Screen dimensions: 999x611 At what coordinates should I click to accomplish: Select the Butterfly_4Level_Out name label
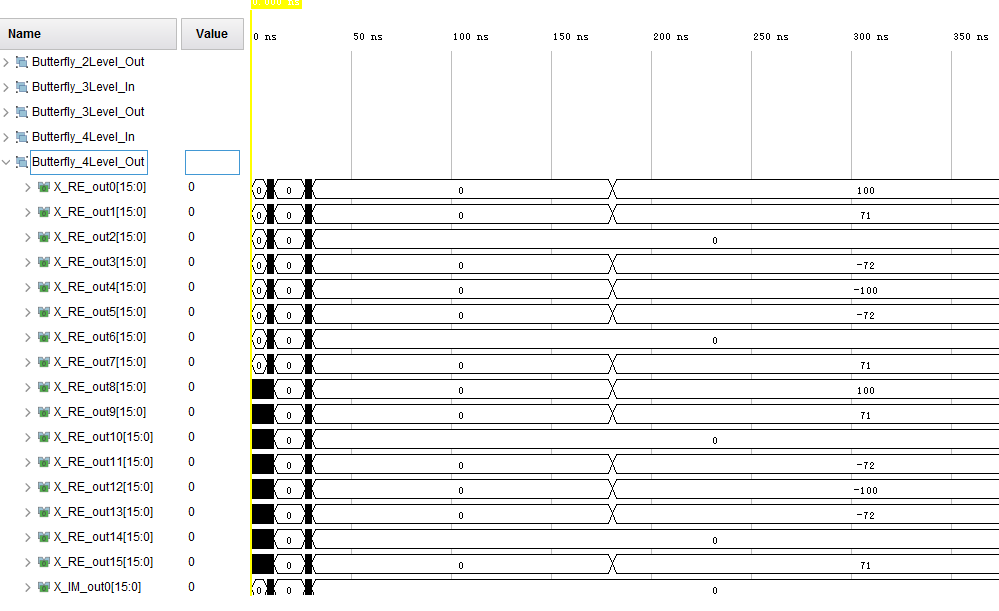coord(89,162)
